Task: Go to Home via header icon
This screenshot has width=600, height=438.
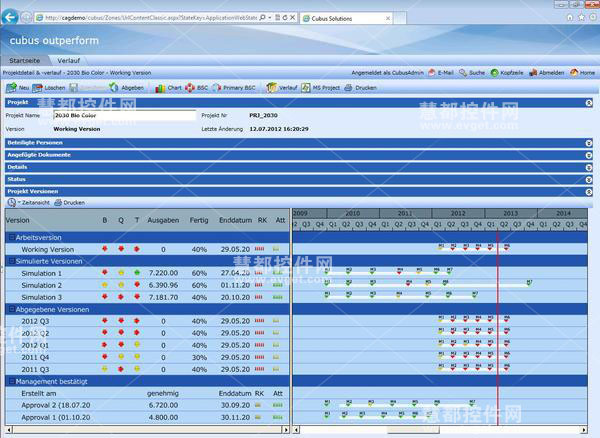Action: coord(574,72)
